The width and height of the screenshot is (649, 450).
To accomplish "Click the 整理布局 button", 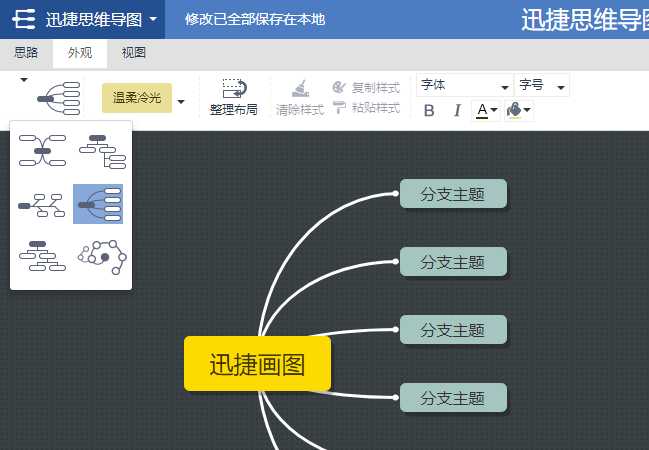I will (x=234, y=97).
